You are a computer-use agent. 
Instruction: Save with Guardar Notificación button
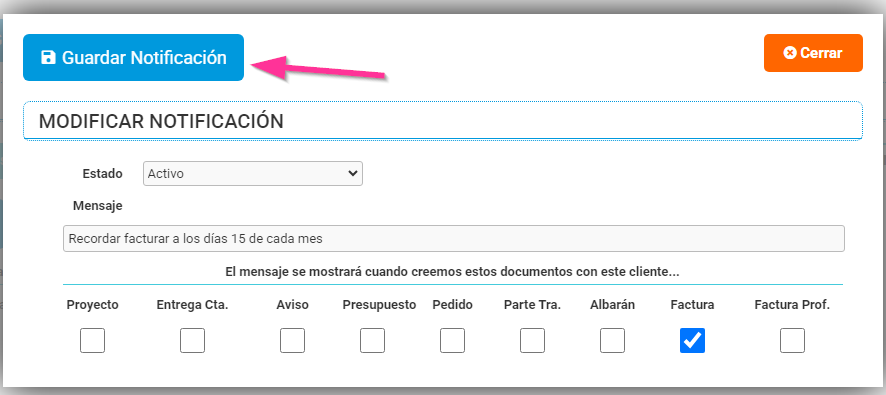(133, 58)
